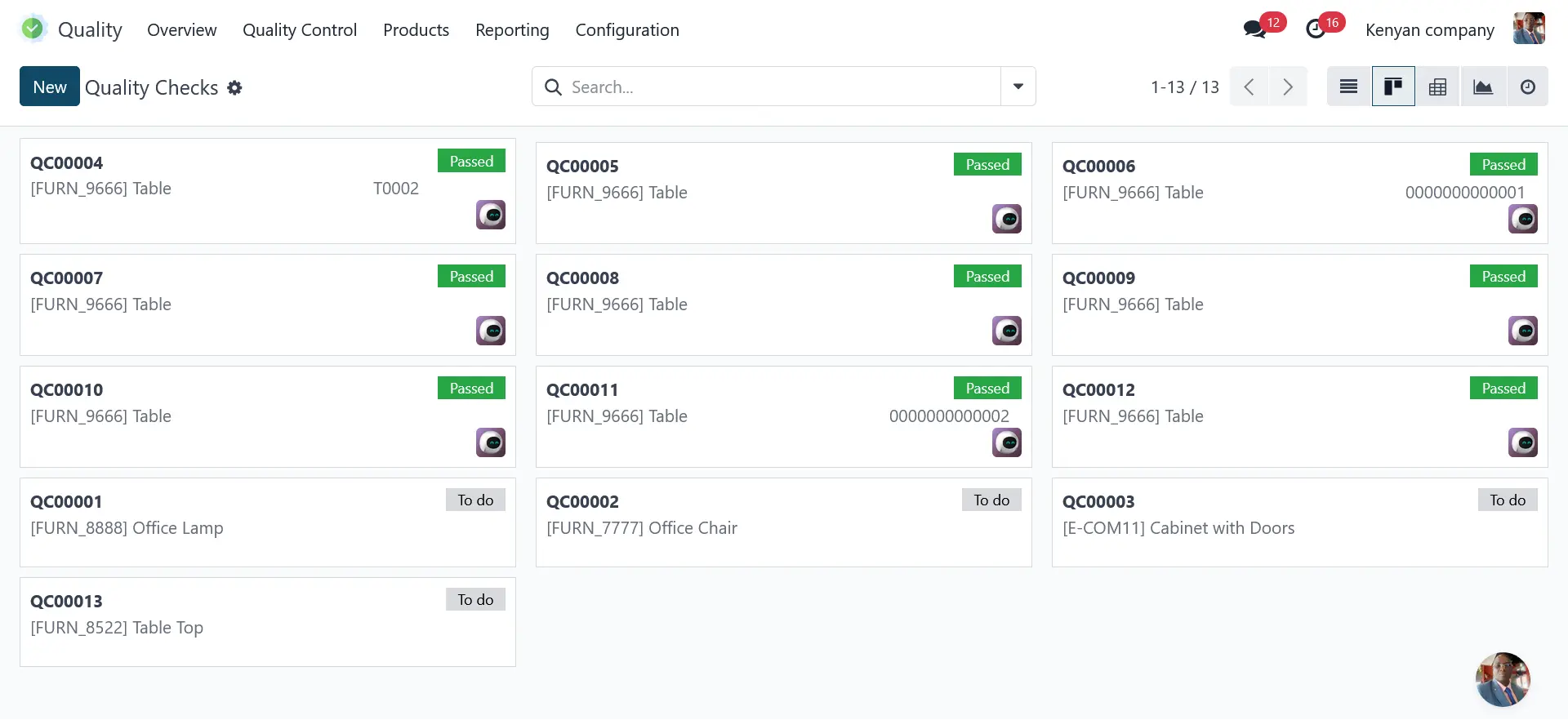Open the messages chat icon
Image resolution: width=1568 pixels, height=720 pixels.
click(1254, 30)
